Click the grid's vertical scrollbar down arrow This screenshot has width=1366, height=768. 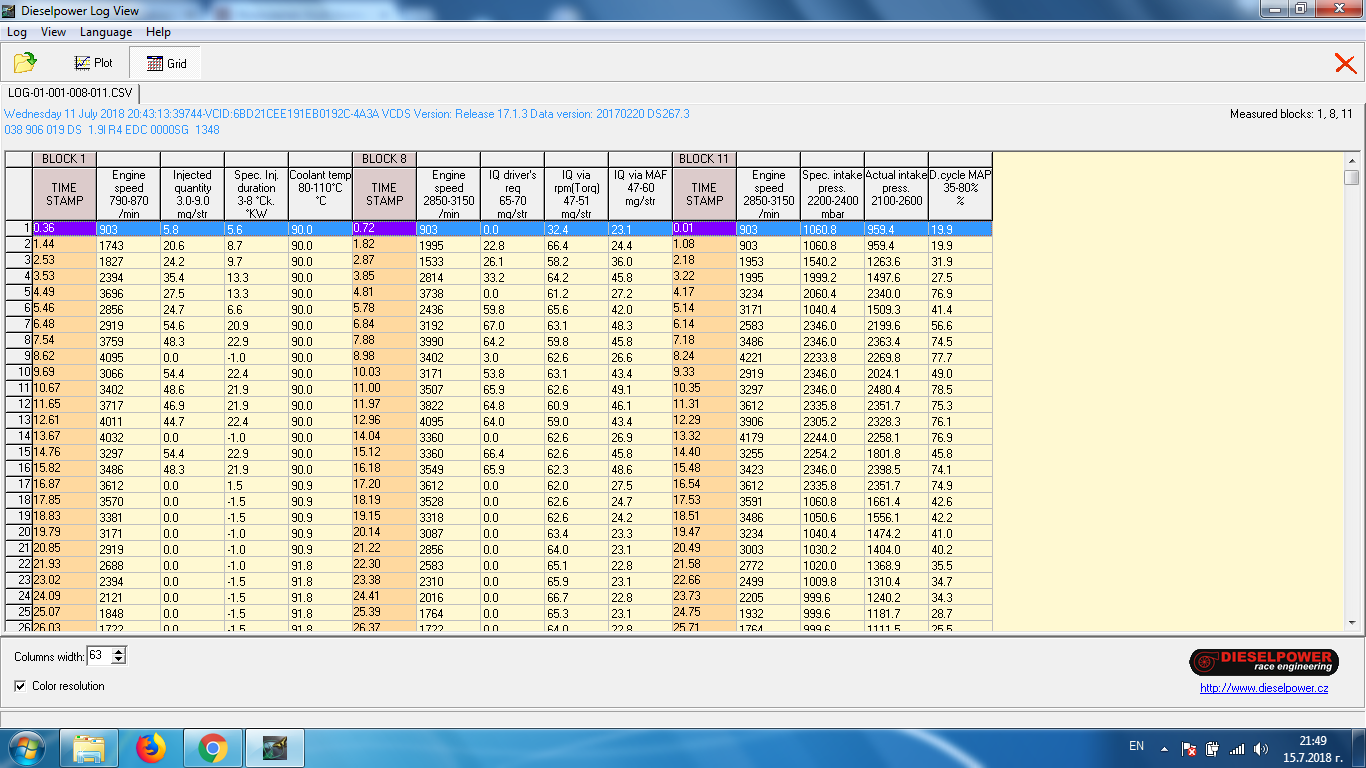pos(1352,622)
